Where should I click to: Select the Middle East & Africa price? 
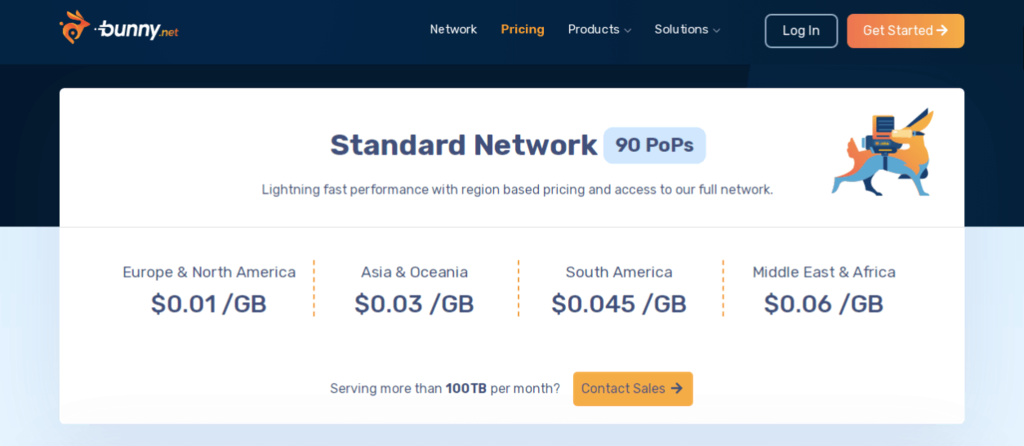click(823, 304)
